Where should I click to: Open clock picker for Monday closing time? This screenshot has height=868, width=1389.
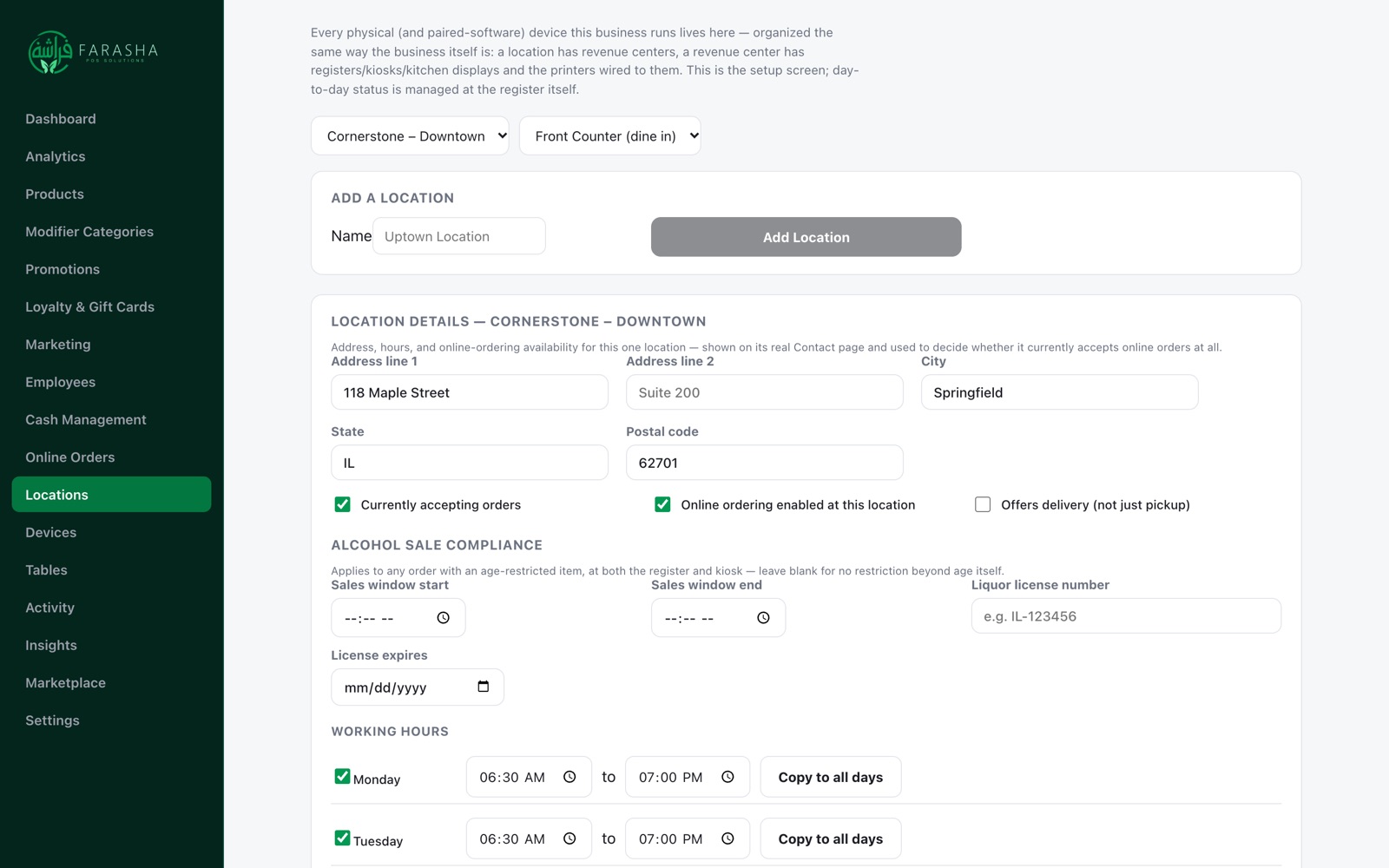point(727,777)
